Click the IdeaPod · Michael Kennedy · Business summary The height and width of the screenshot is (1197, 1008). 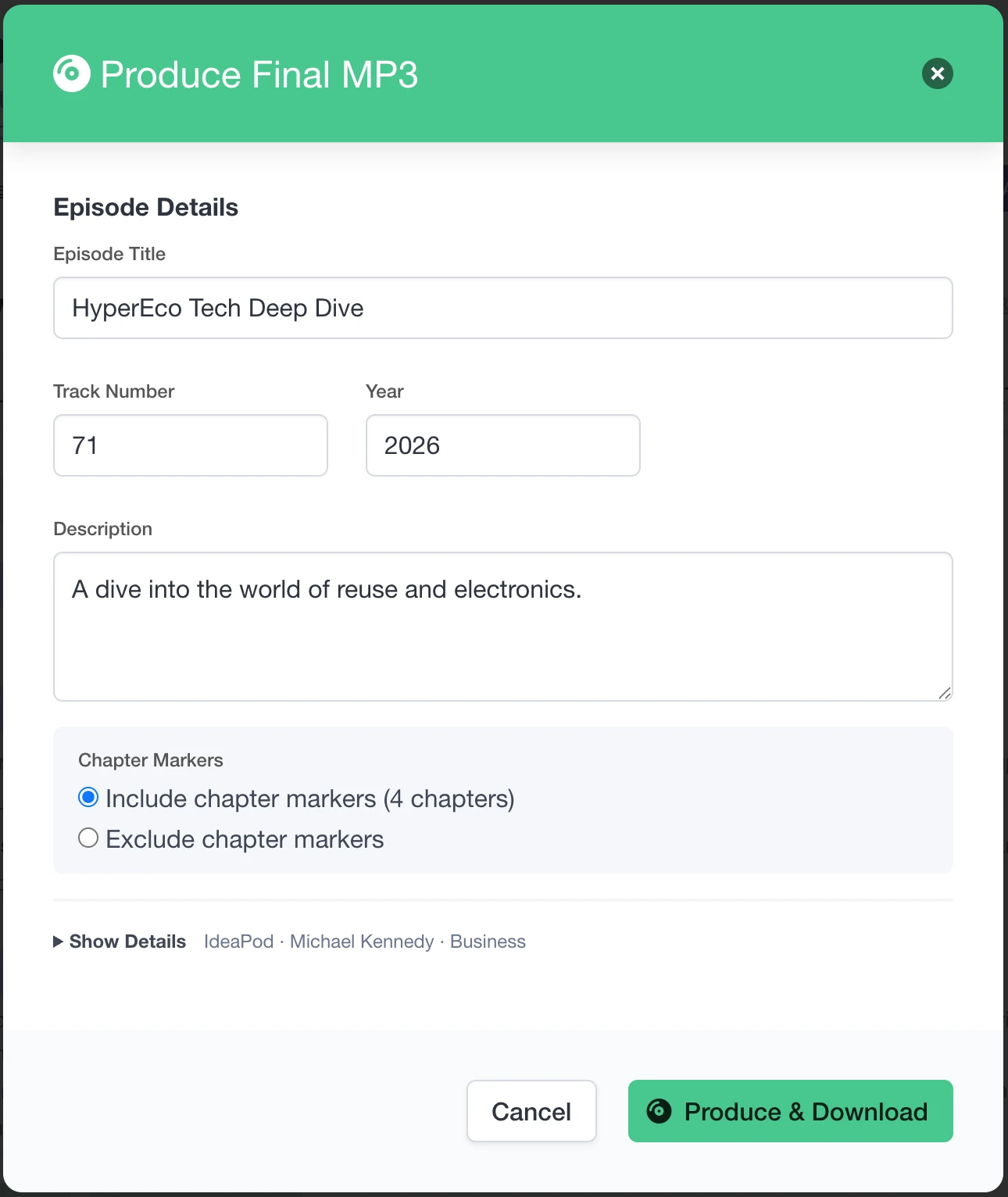pyautogui.click(x=364, y=942)
